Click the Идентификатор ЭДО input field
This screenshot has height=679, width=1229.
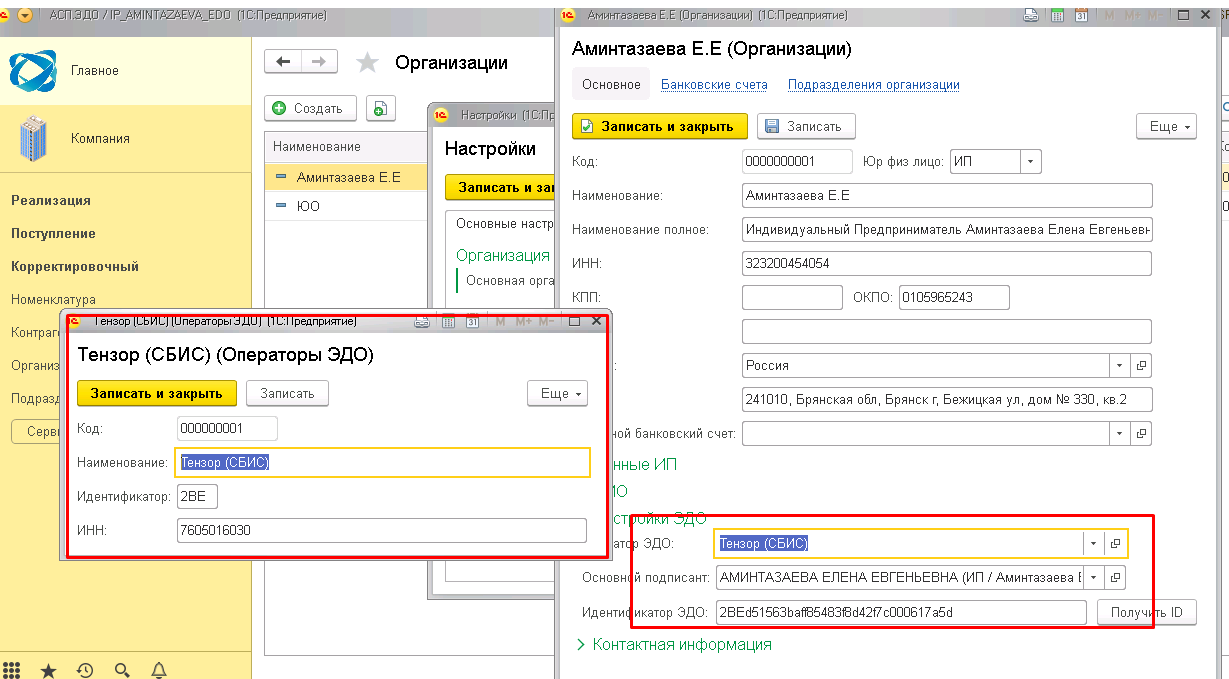(900, 612)
